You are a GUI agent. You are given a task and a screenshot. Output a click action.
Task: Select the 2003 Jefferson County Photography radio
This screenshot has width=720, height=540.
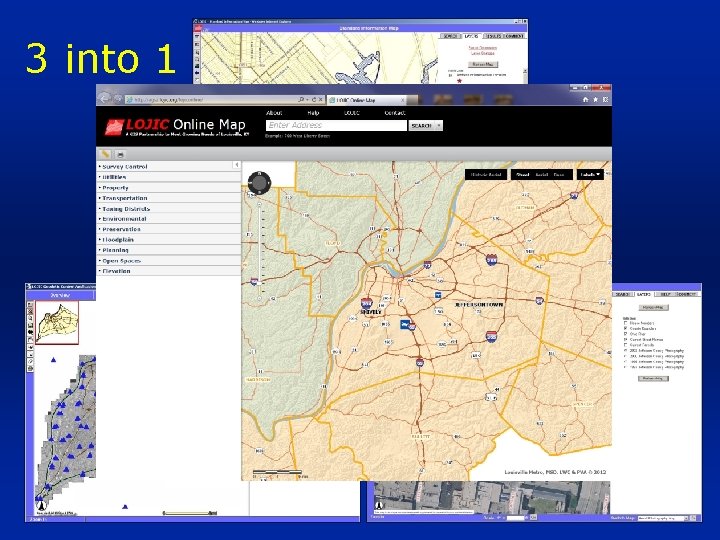pos(625,350)
